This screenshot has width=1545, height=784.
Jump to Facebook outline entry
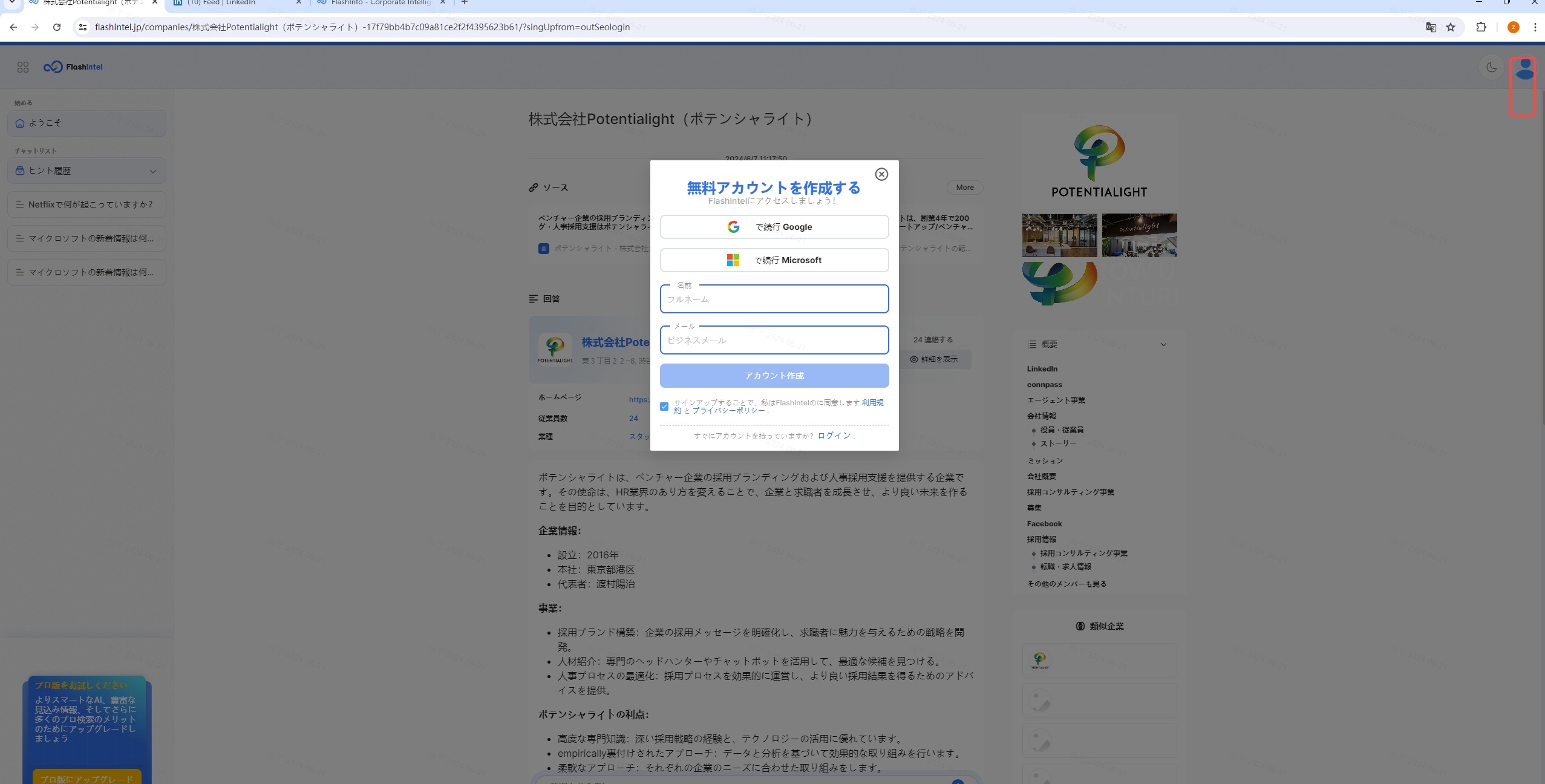tap(1044, 524)
